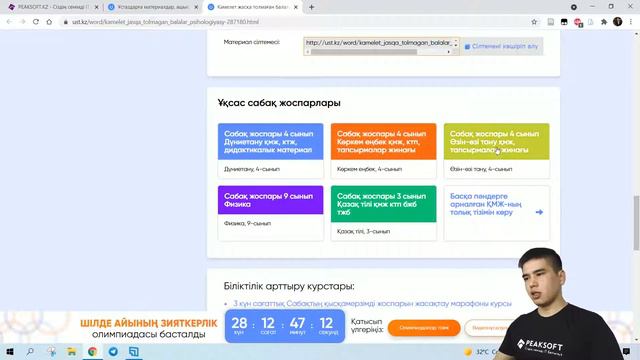Image resolution: width=640 pixels, height=360 pixels.
Task: Click the orange Олимпиадалар тізімі button
Action: [x=424, y=328]
